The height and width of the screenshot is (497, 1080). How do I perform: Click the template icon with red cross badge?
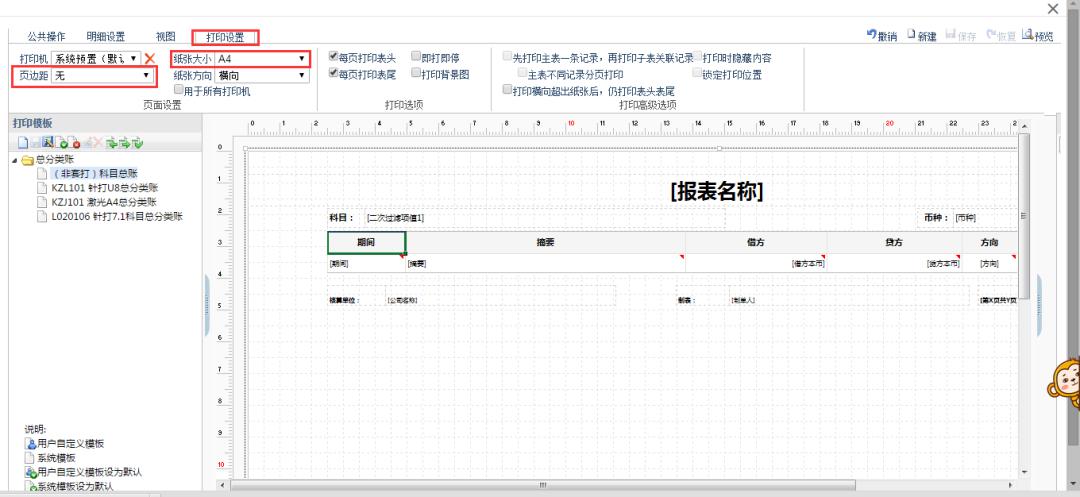click(74, 142)
